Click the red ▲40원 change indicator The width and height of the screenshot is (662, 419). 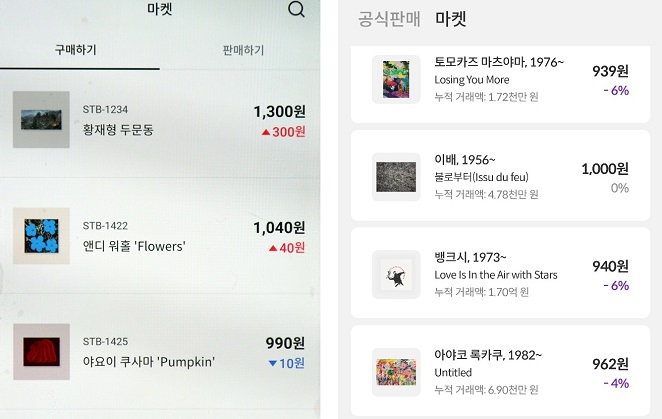click(287, 248)
